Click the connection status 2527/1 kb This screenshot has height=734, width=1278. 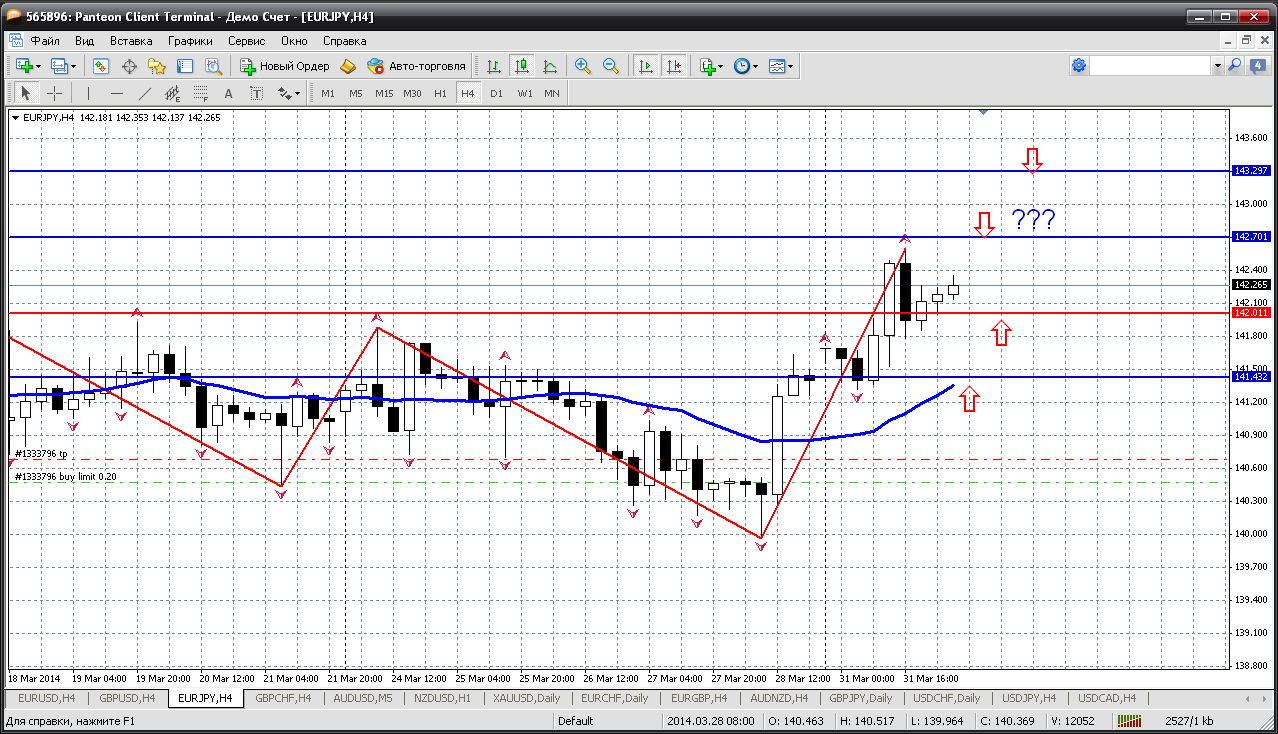coord(1189,720)
